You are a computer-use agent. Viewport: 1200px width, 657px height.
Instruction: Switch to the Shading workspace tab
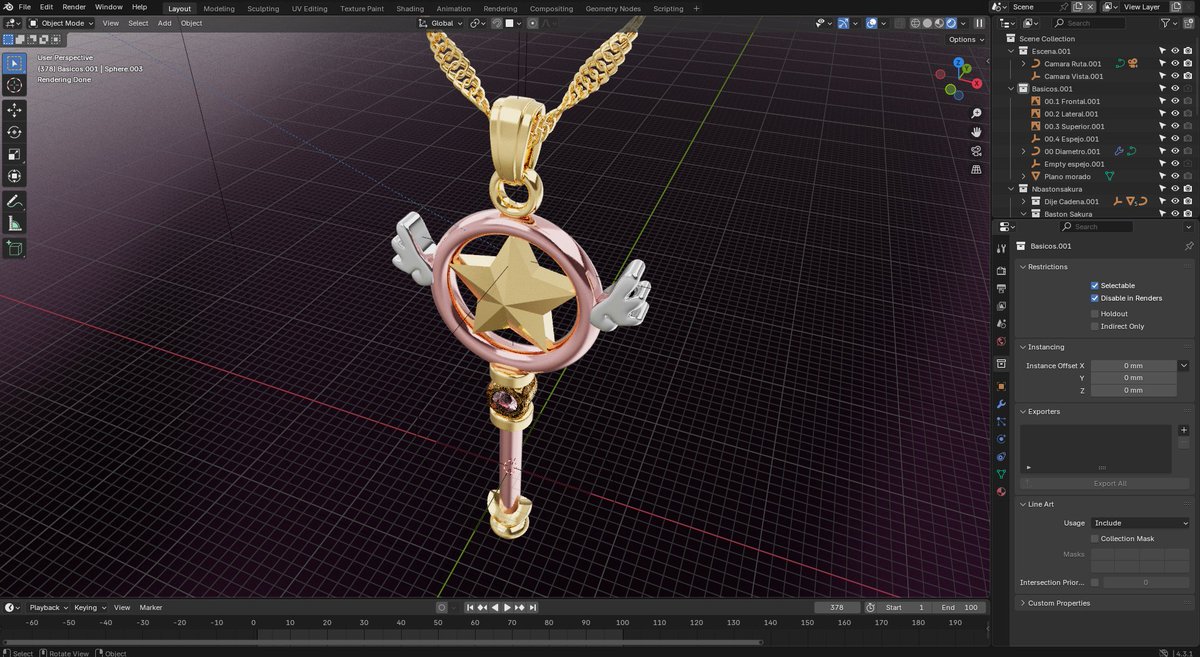coord(410,8)
